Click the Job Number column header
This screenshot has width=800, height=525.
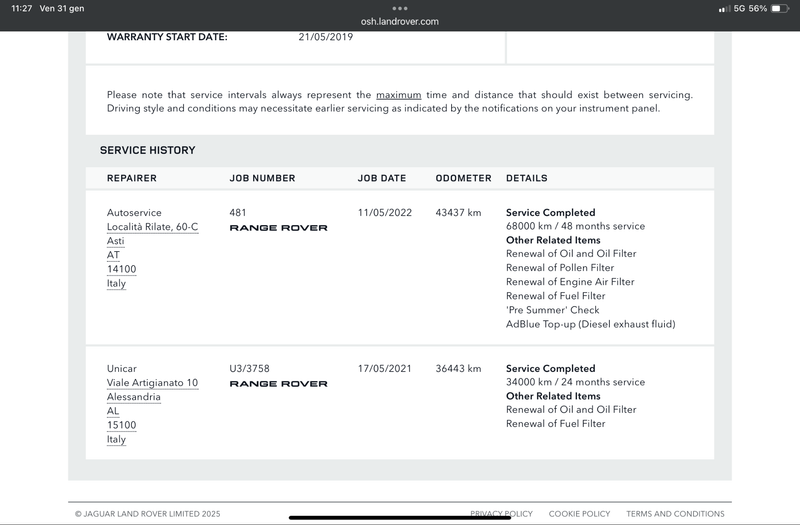[262, 178]
